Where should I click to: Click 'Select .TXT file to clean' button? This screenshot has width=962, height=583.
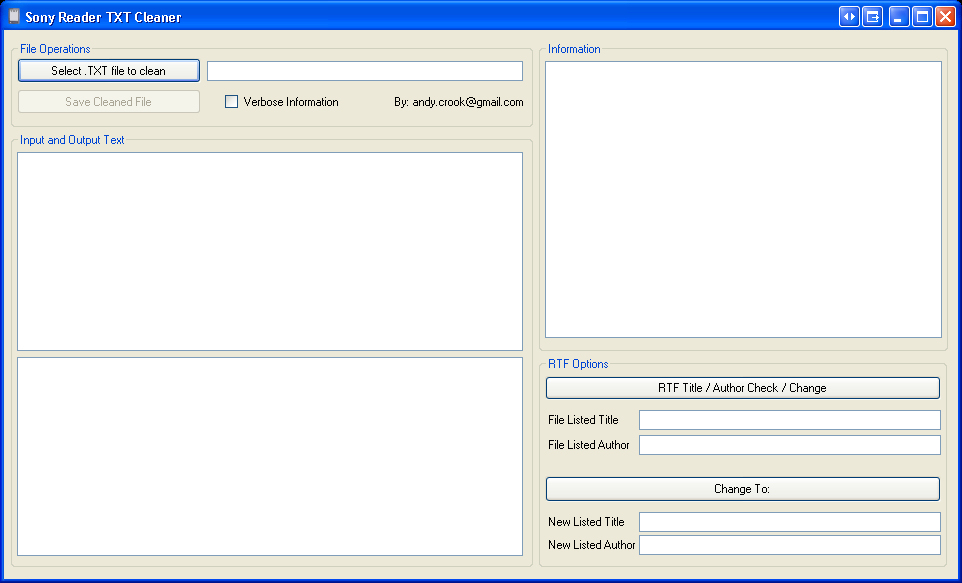(x=109, y=71)
